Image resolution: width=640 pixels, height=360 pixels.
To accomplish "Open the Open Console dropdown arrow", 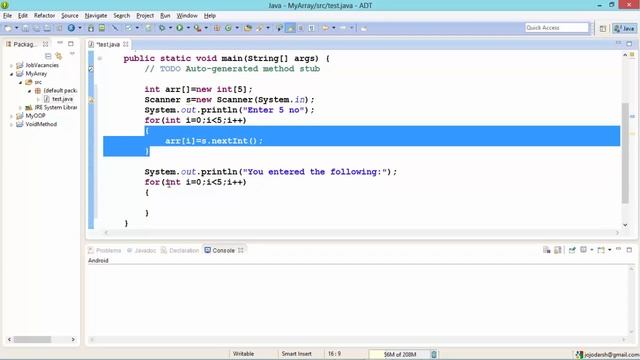I will coord(609,250).
